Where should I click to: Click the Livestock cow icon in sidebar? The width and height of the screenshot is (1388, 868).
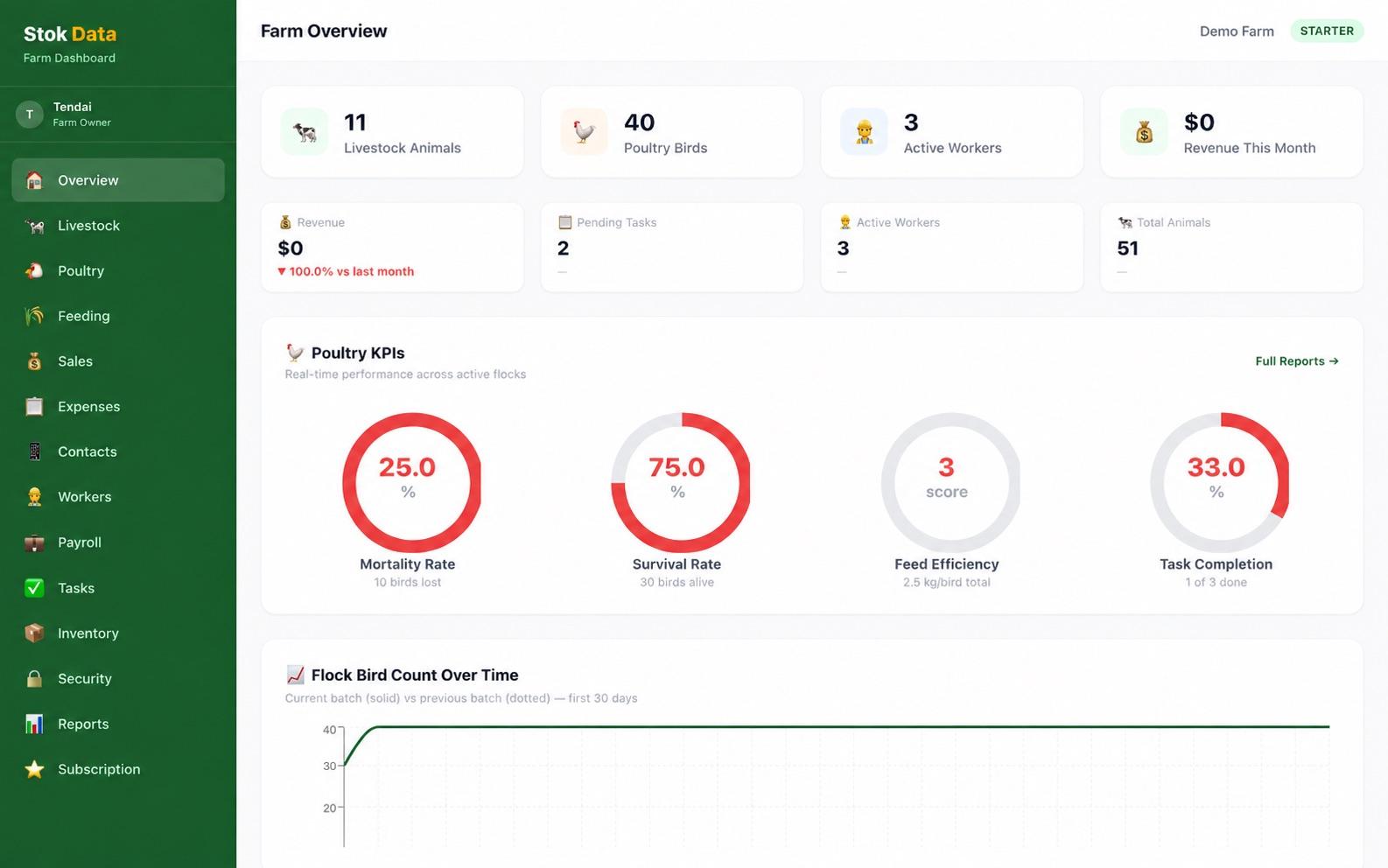pyautogui.click(x=34, y=226)
